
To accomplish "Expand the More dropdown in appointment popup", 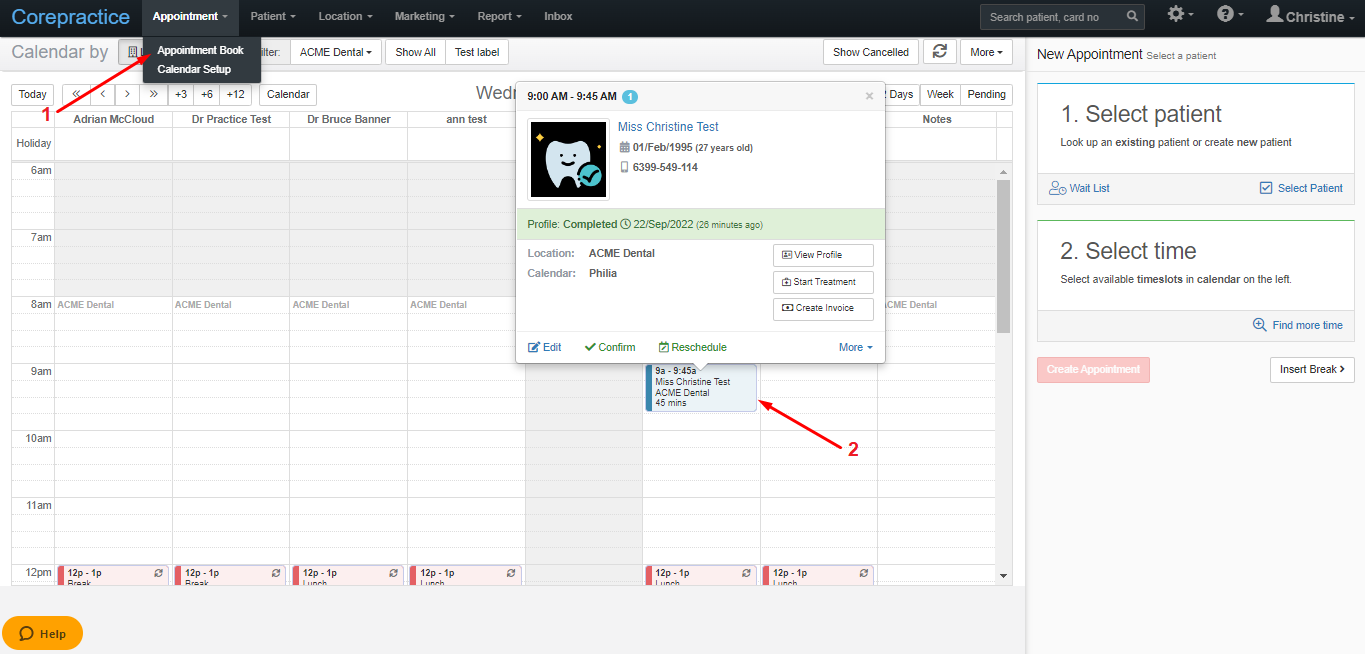I will coord(855,347).
